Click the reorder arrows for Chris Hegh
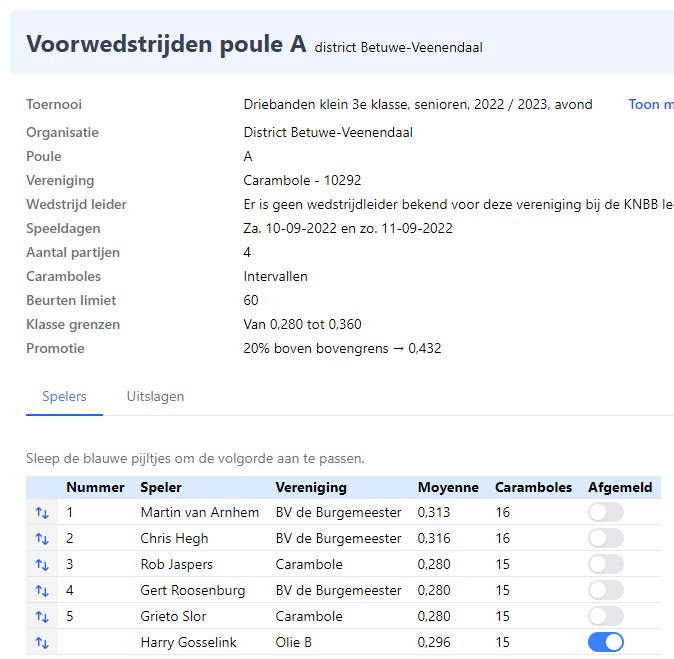Viewport: 674px width, 659px height. pyautogui.click(x=42, y=539)
